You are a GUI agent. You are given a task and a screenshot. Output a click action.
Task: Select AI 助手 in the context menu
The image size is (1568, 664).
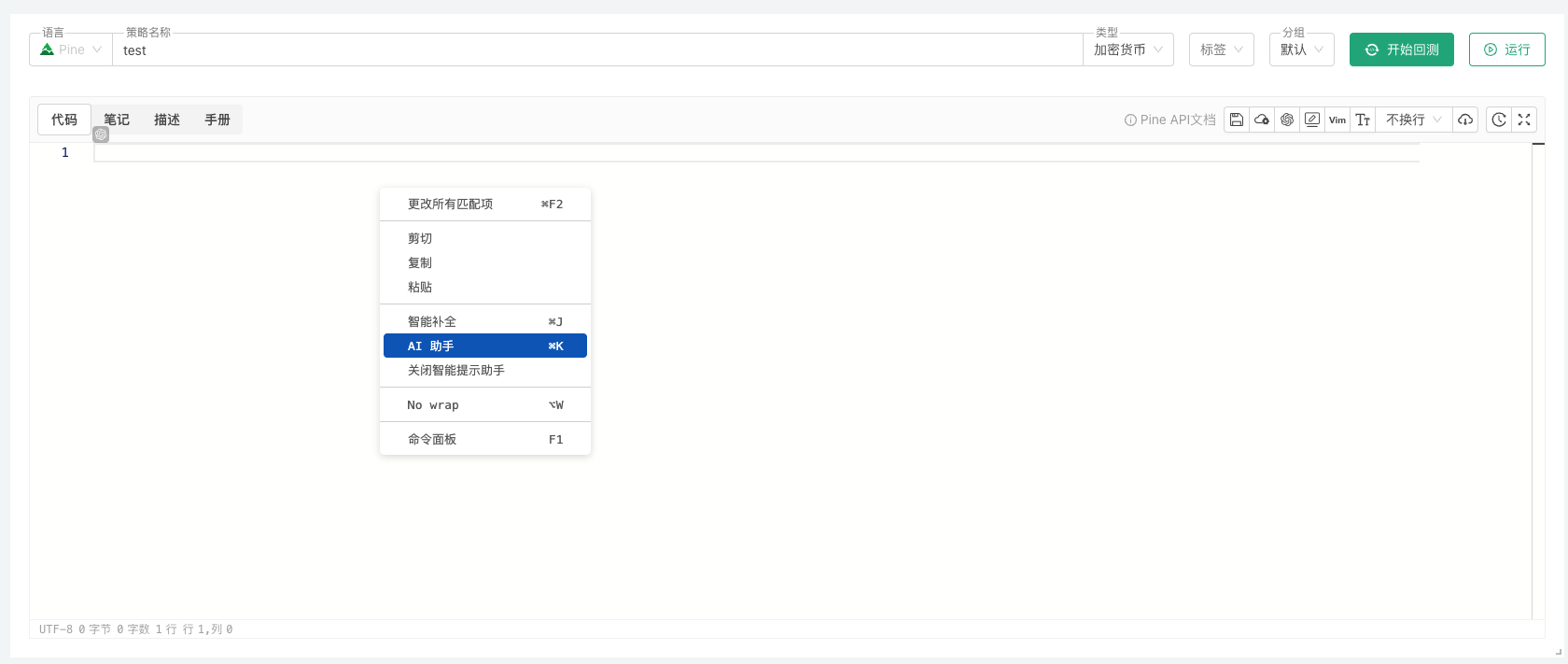[485, 346]
